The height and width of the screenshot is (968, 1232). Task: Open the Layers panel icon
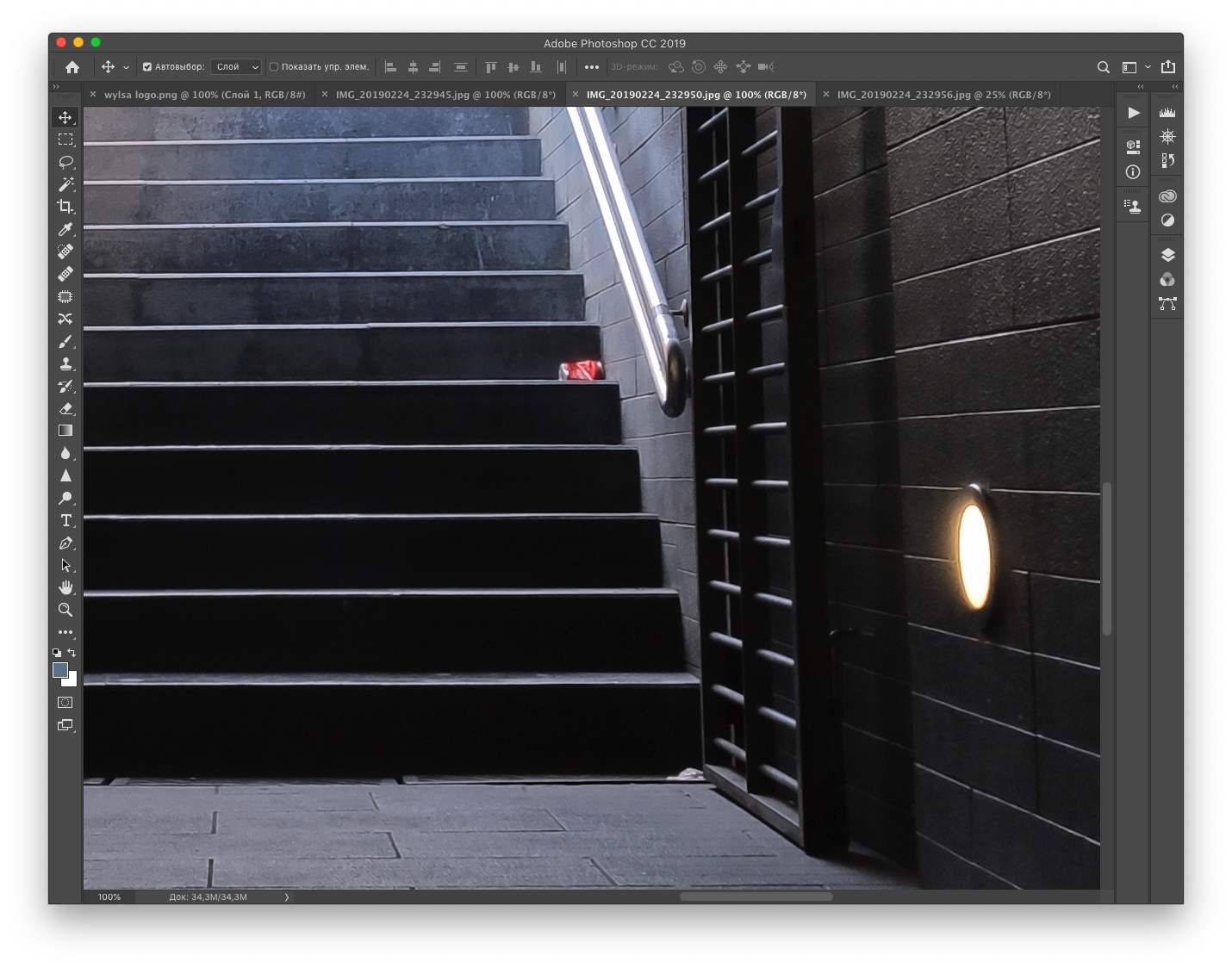pos(1167,255)
